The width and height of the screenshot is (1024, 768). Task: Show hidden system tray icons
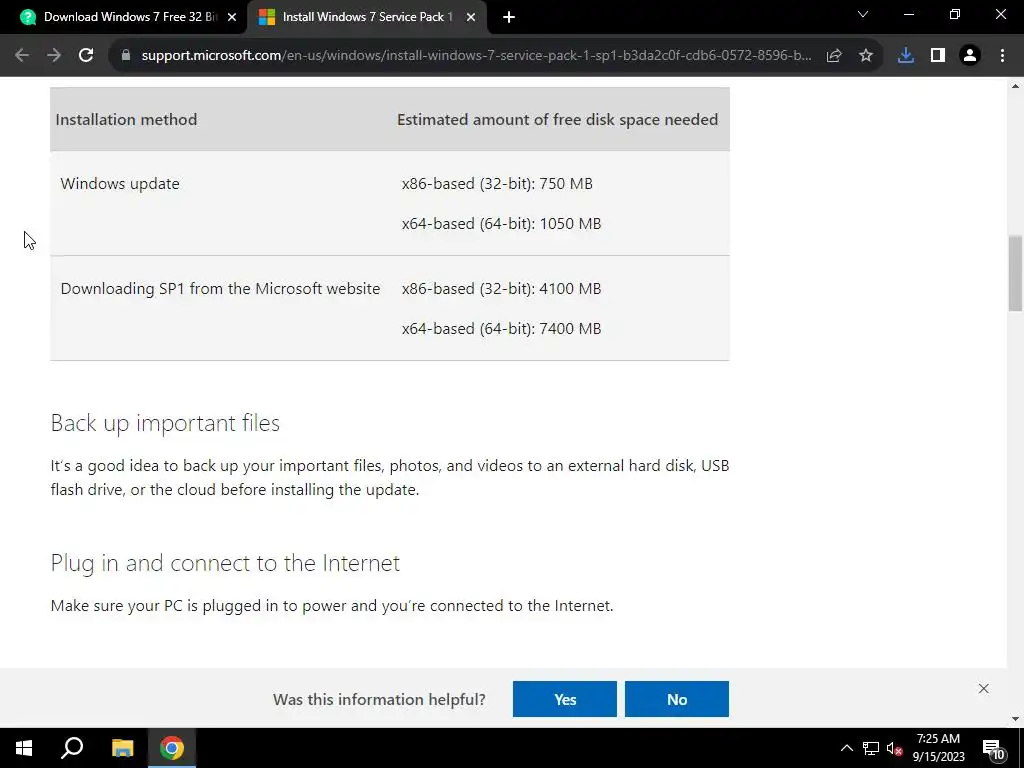pos(846,748)
